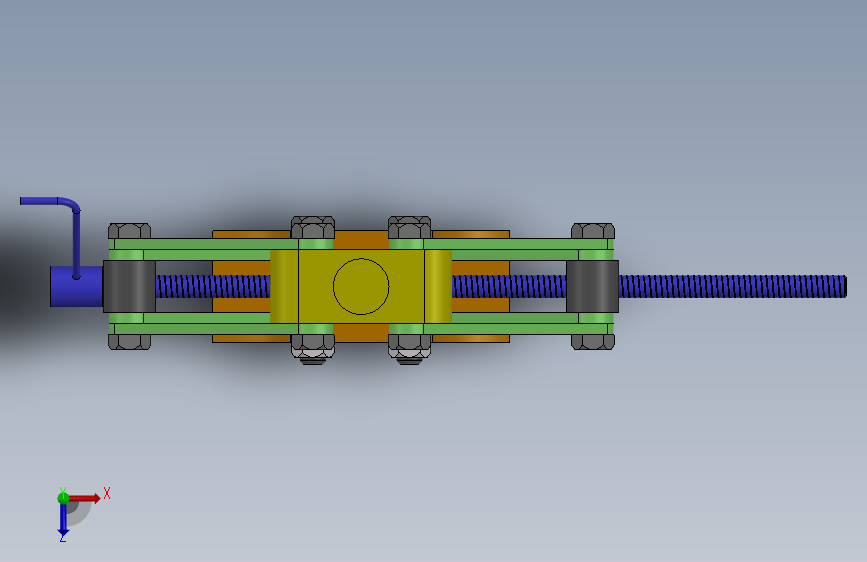Select the orange plate at upper left
This screenshot has width=867, height=562.
pos(252,235)
